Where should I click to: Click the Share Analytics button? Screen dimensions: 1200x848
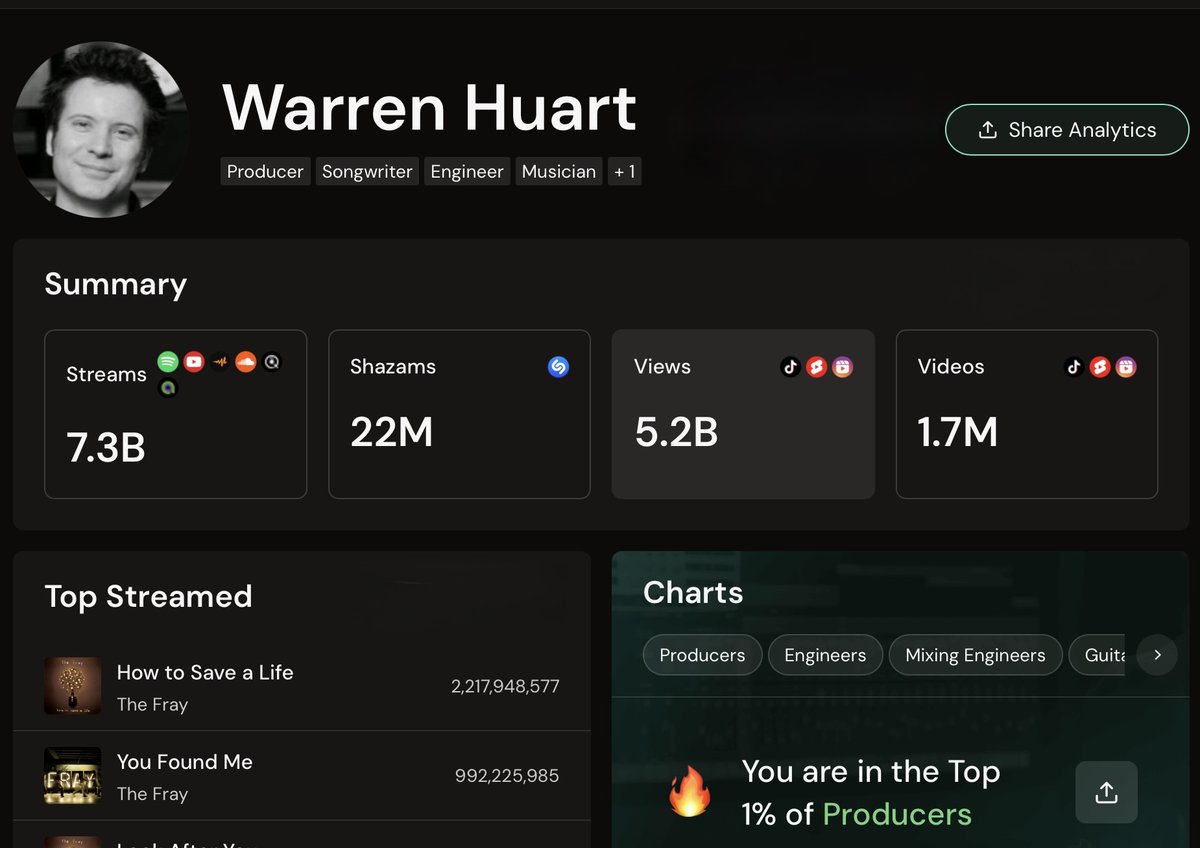tap(1067, 130)
